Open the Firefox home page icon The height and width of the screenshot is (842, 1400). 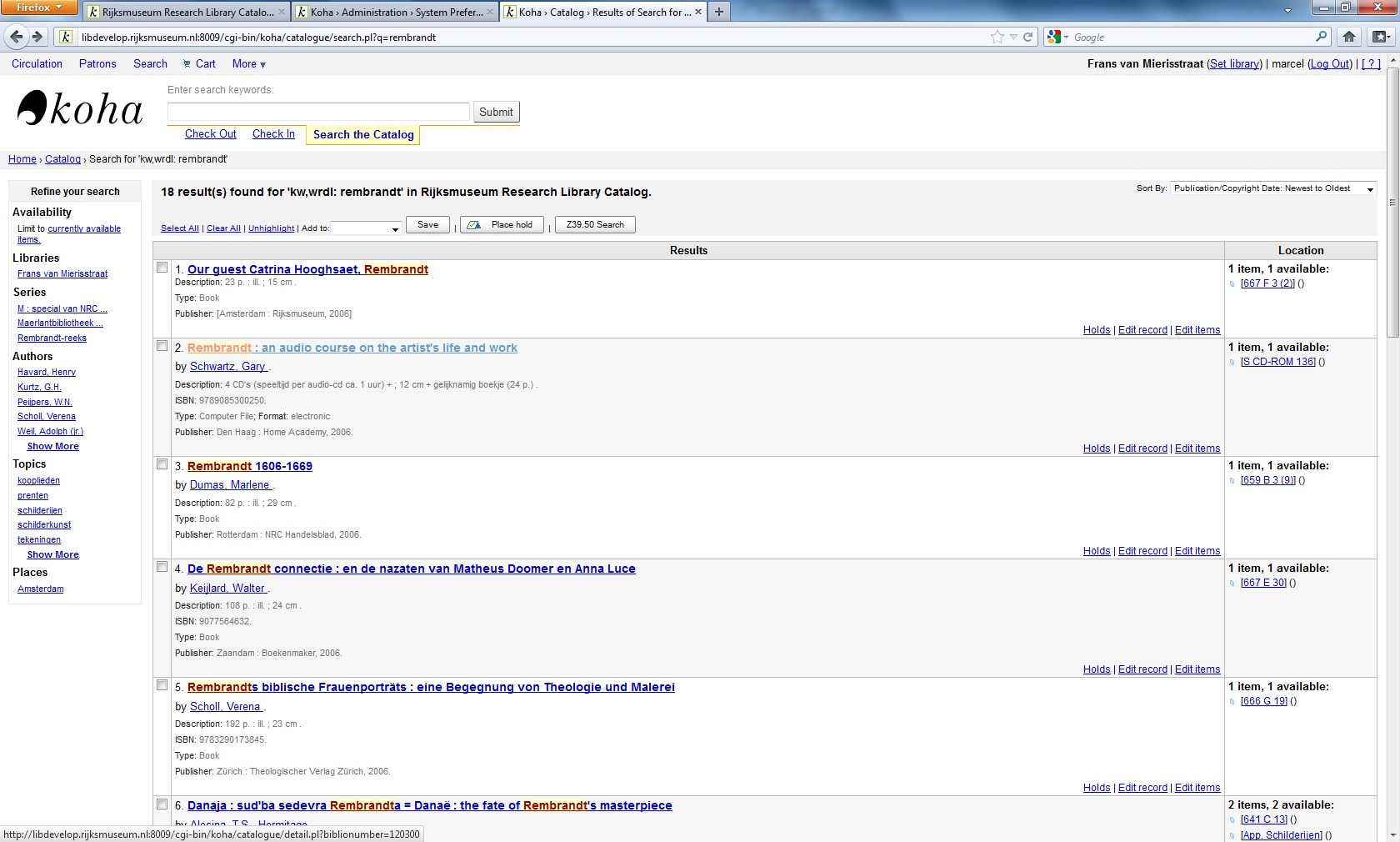[1349, 37]
